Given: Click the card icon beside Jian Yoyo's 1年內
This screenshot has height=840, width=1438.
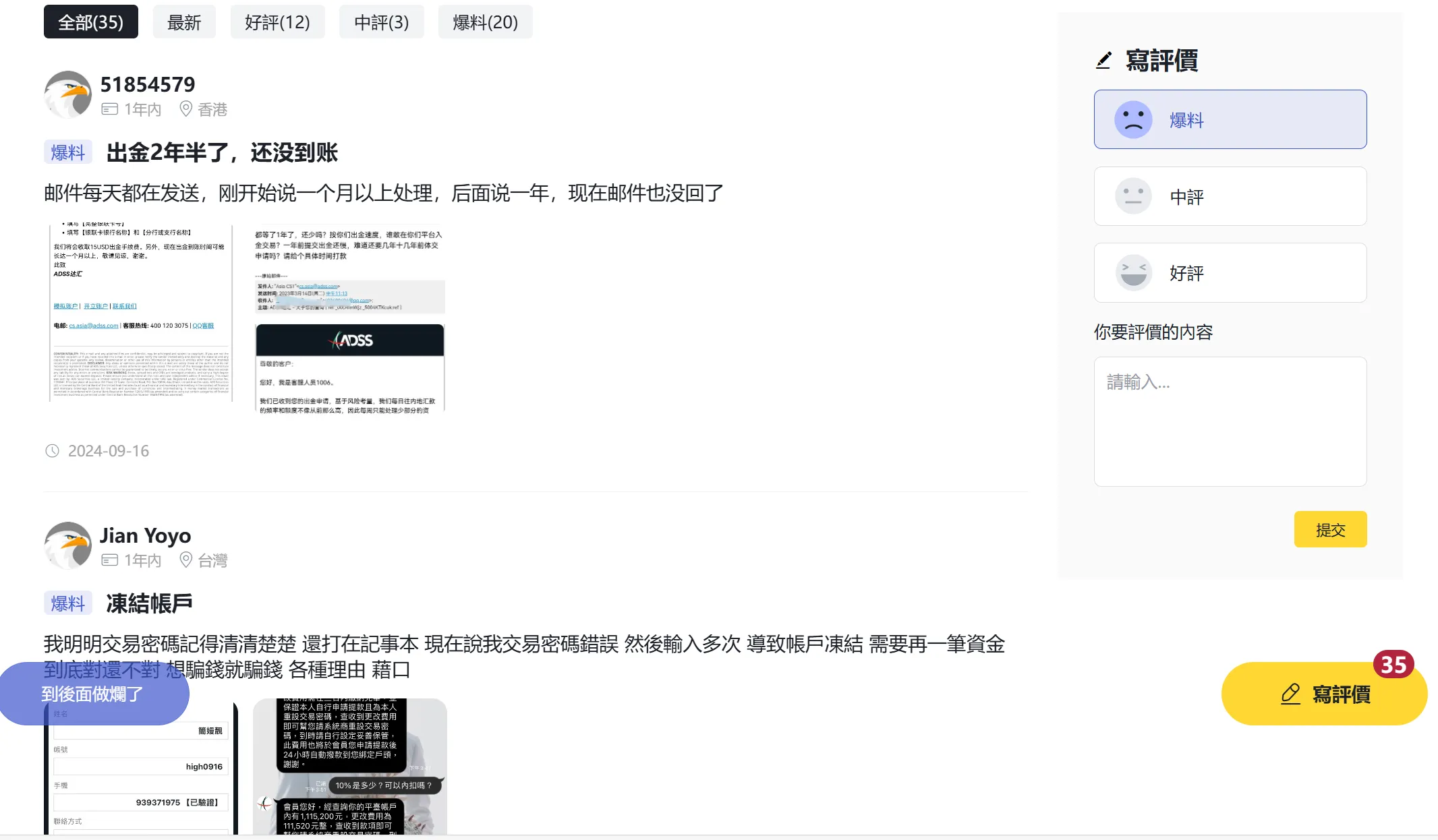Looking at the screenshot, I should click(x=109, y=560).
